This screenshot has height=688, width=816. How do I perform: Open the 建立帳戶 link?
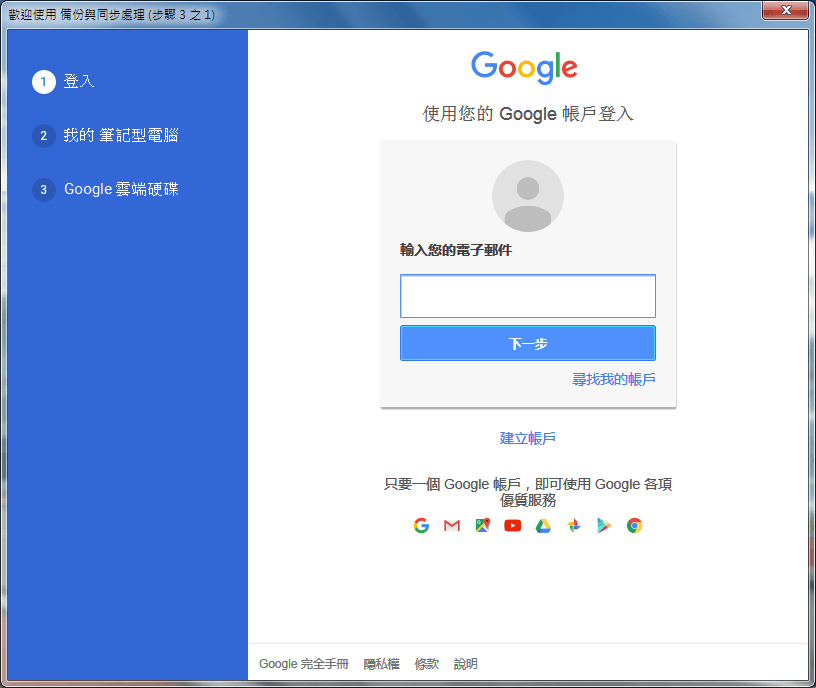click(x=527, y=437)
